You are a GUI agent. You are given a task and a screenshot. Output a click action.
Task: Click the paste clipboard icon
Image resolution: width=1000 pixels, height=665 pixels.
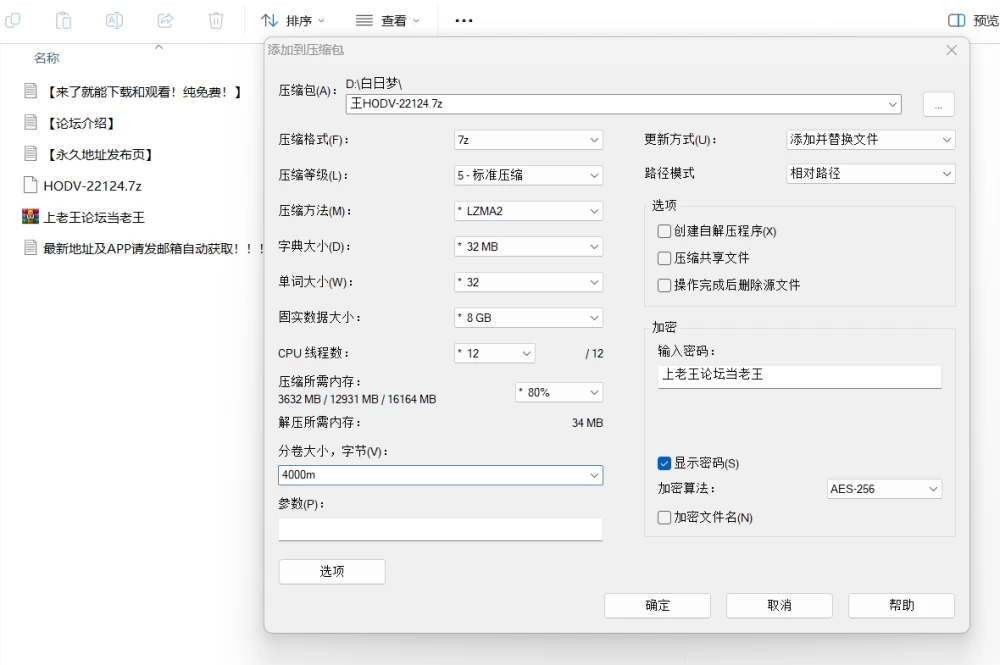coord(63,20)
